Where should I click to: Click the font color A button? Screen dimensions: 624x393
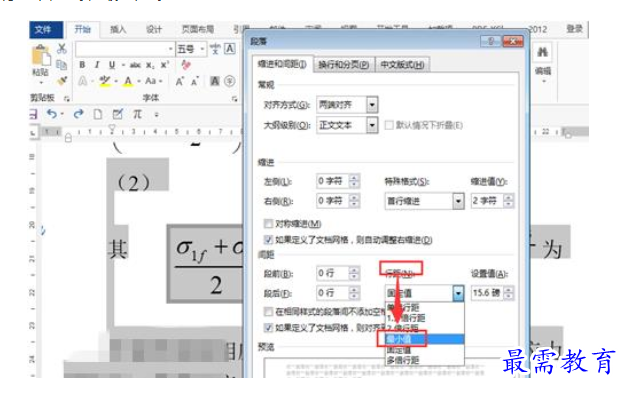[128, 81]
